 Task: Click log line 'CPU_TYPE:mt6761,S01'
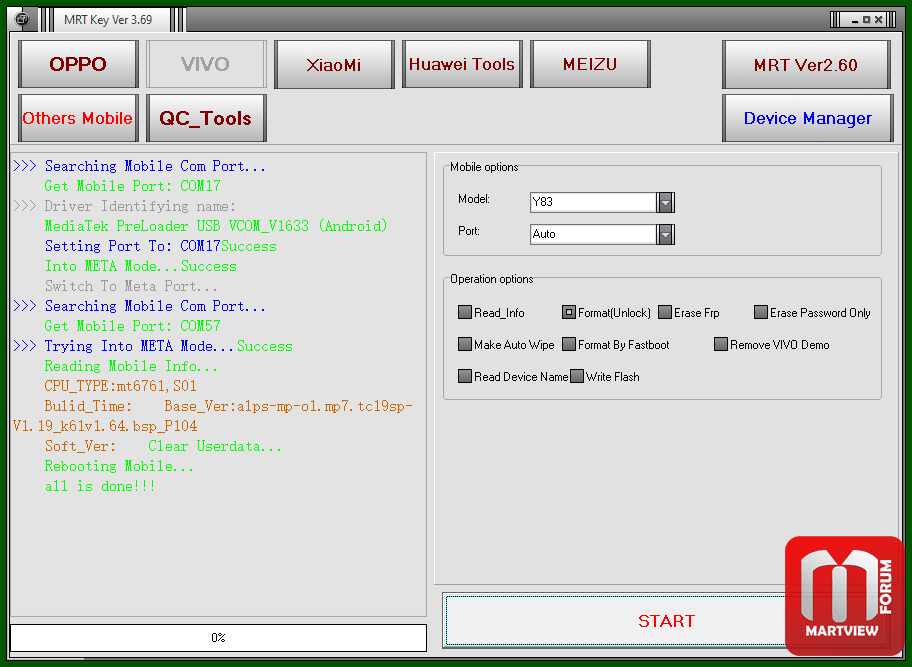pos(120,386)
